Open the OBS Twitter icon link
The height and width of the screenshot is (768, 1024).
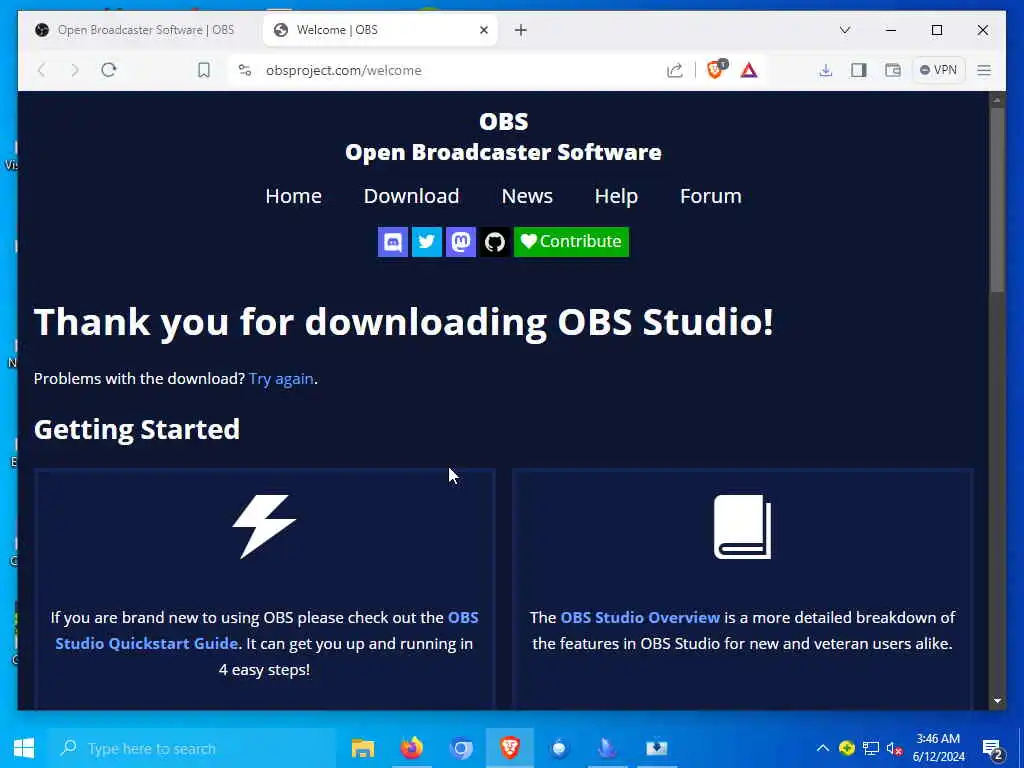tap(426, 242)
